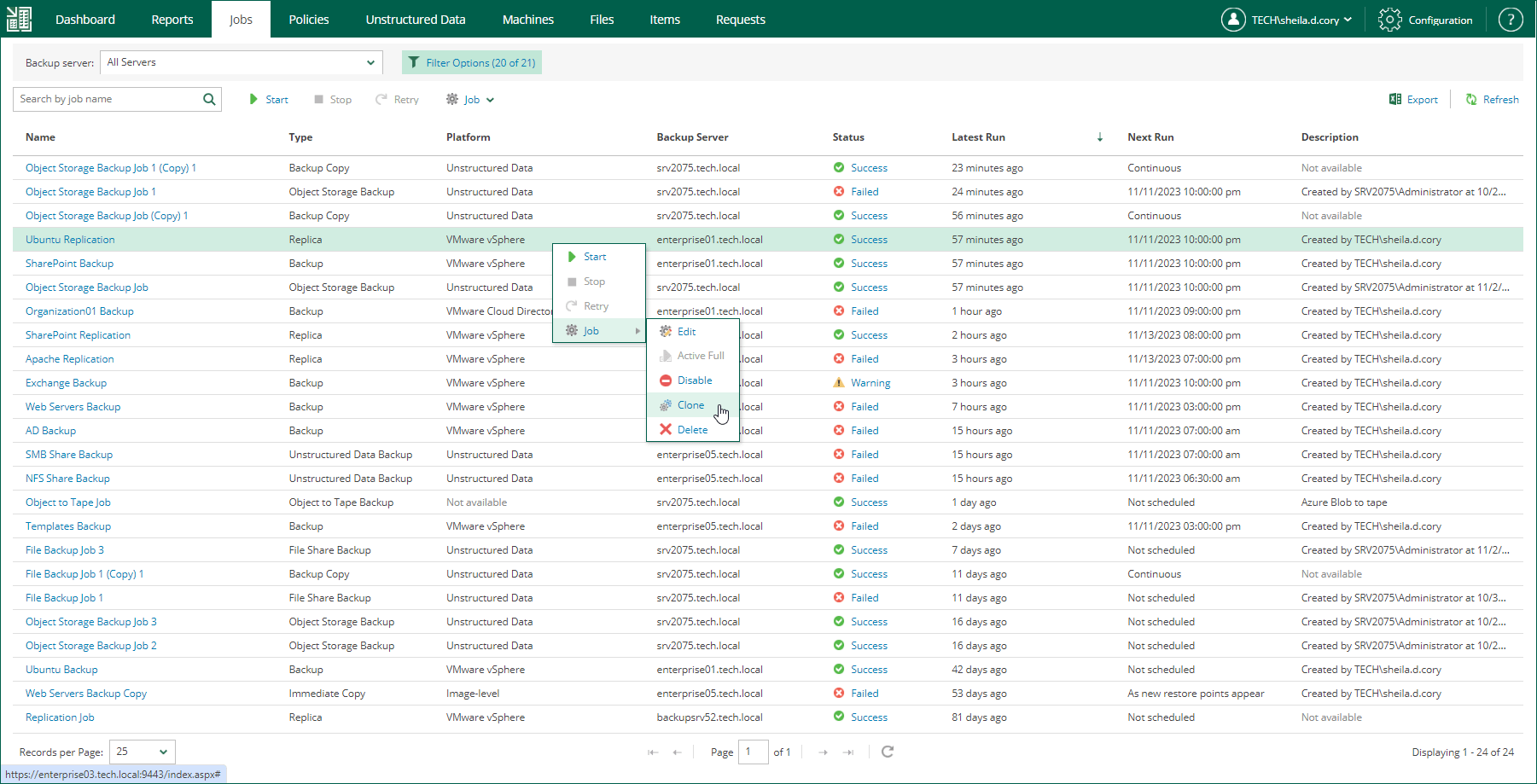
Task: Click the Filter Options funnel icon
Action: (415, 62)
